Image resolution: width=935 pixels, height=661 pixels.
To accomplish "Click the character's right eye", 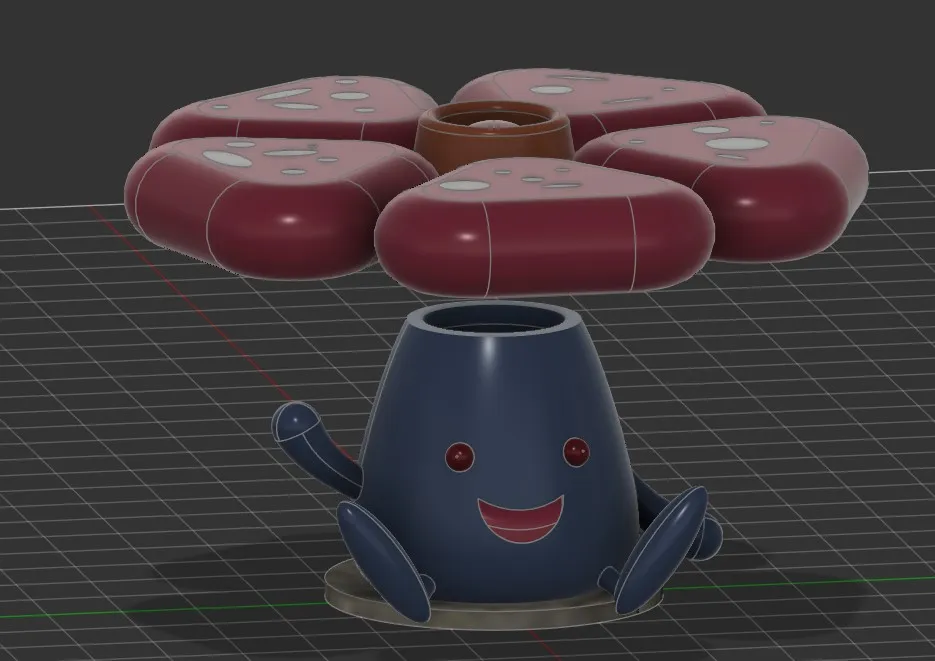I will pos(578,452).
